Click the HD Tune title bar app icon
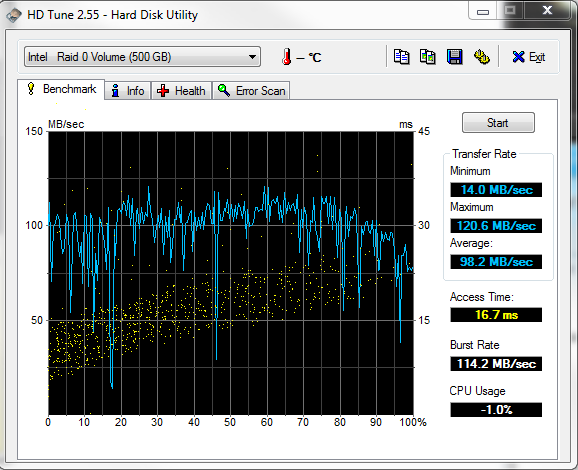Image resolution: width=578 pixels, height=470 pixels. tap(14, 15)
